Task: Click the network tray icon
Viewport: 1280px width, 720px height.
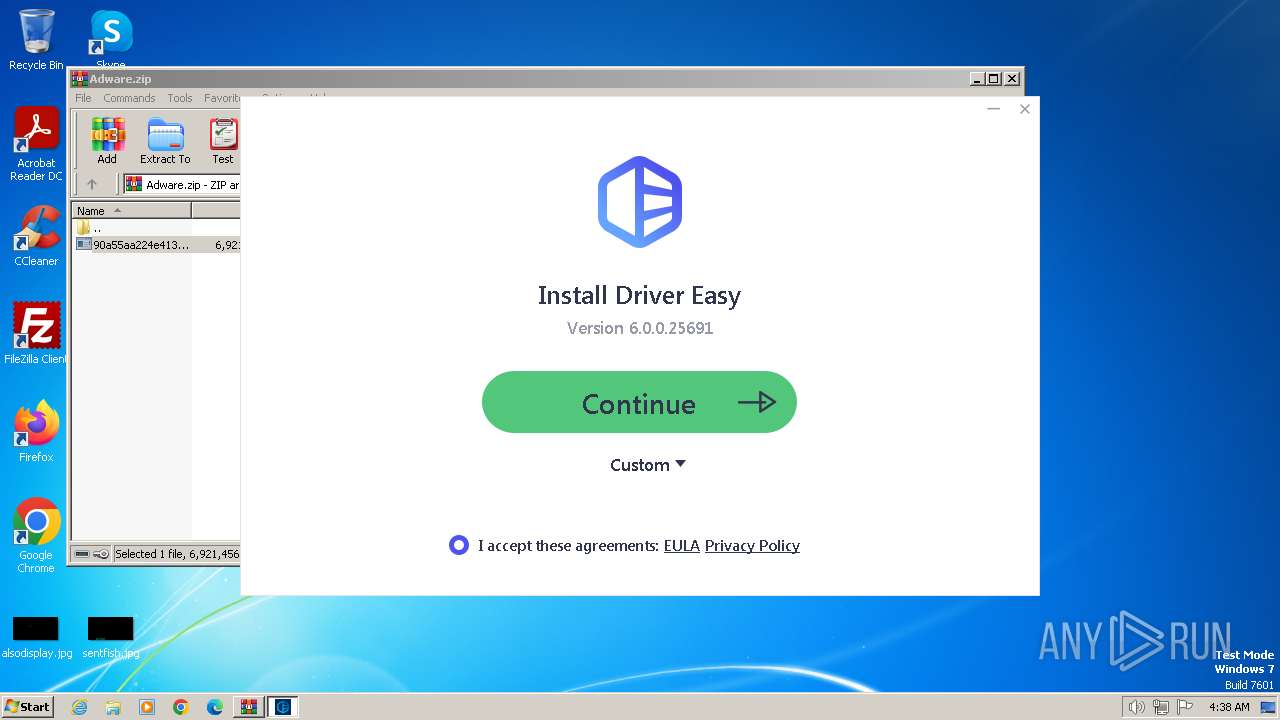Action: [x=1161, y=707]
